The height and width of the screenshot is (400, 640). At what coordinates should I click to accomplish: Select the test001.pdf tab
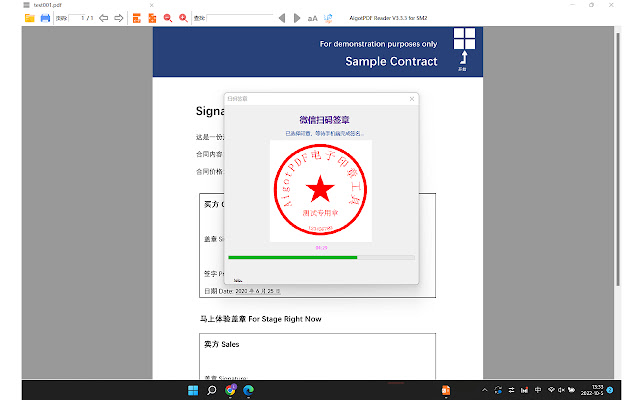pos(47,5)
